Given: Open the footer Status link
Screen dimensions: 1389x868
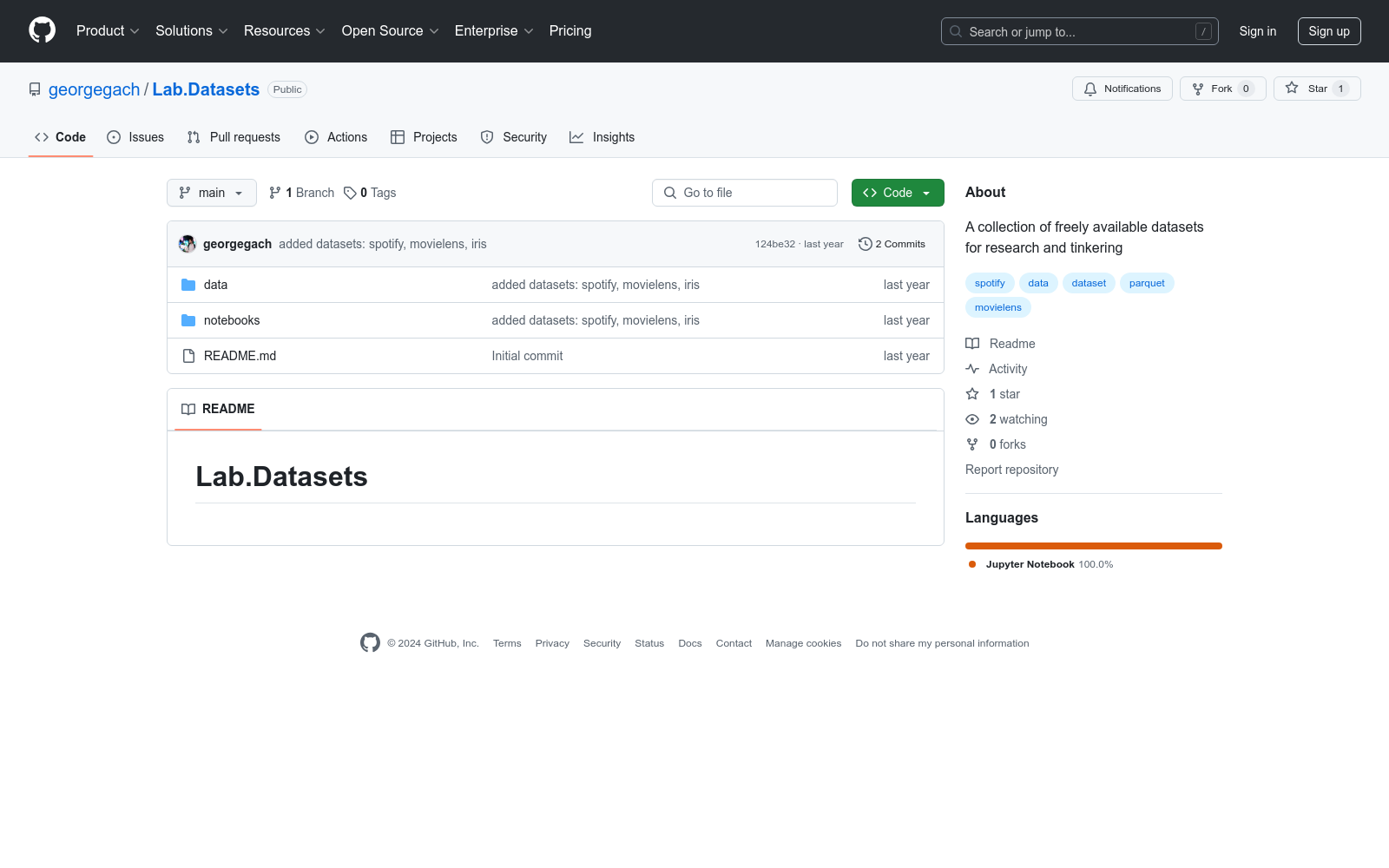Looking at the screenshot, I should point(649,643).
